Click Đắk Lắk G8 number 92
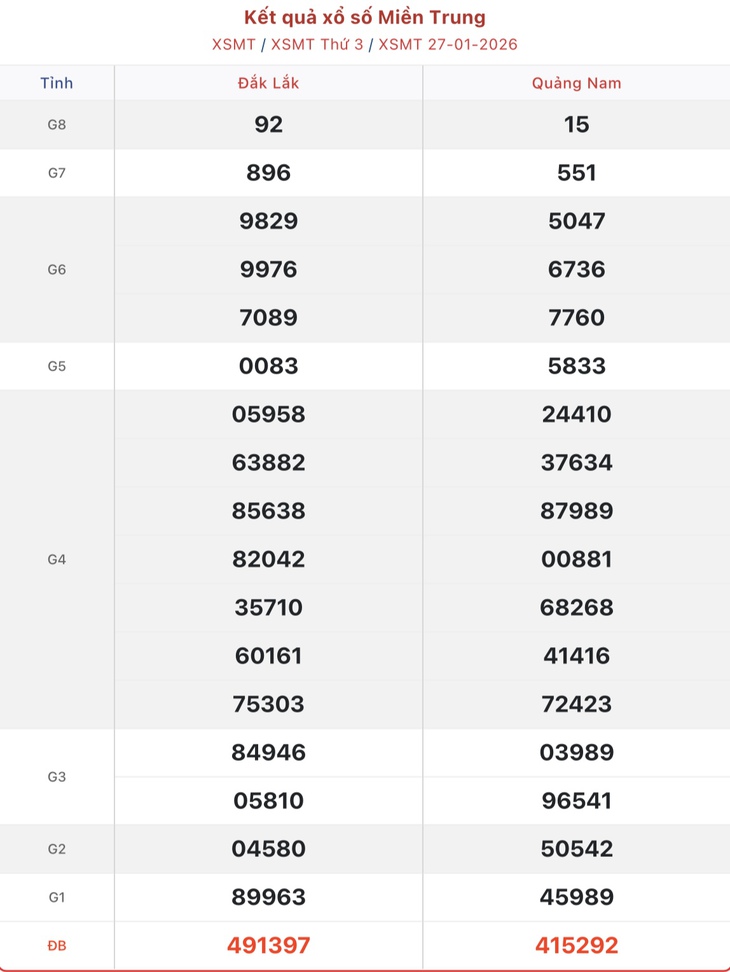This screenshot has width=730, height=972. point(268,125)
